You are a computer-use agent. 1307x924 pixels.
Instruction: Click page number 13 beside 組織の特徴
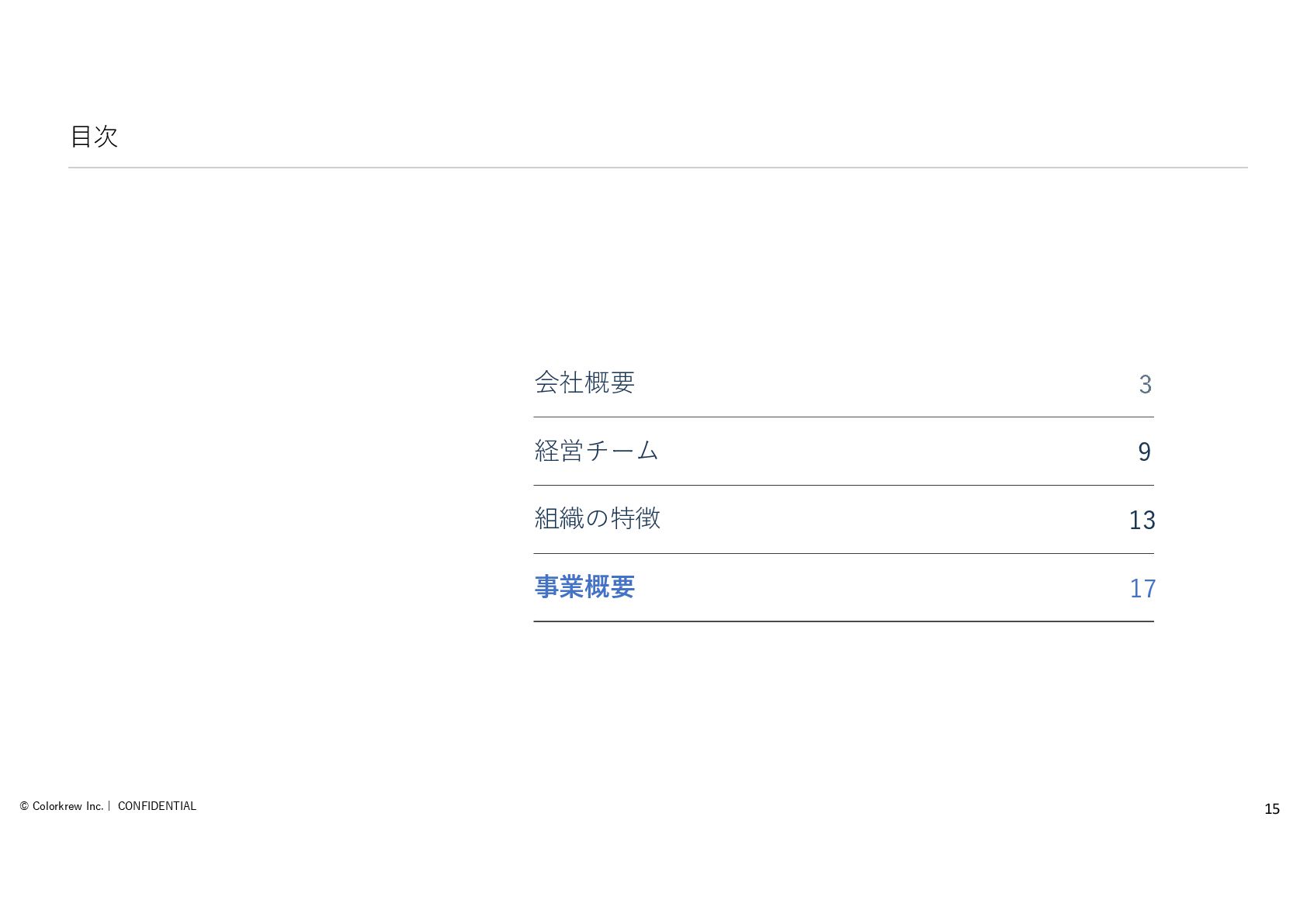coord(1142,520)
